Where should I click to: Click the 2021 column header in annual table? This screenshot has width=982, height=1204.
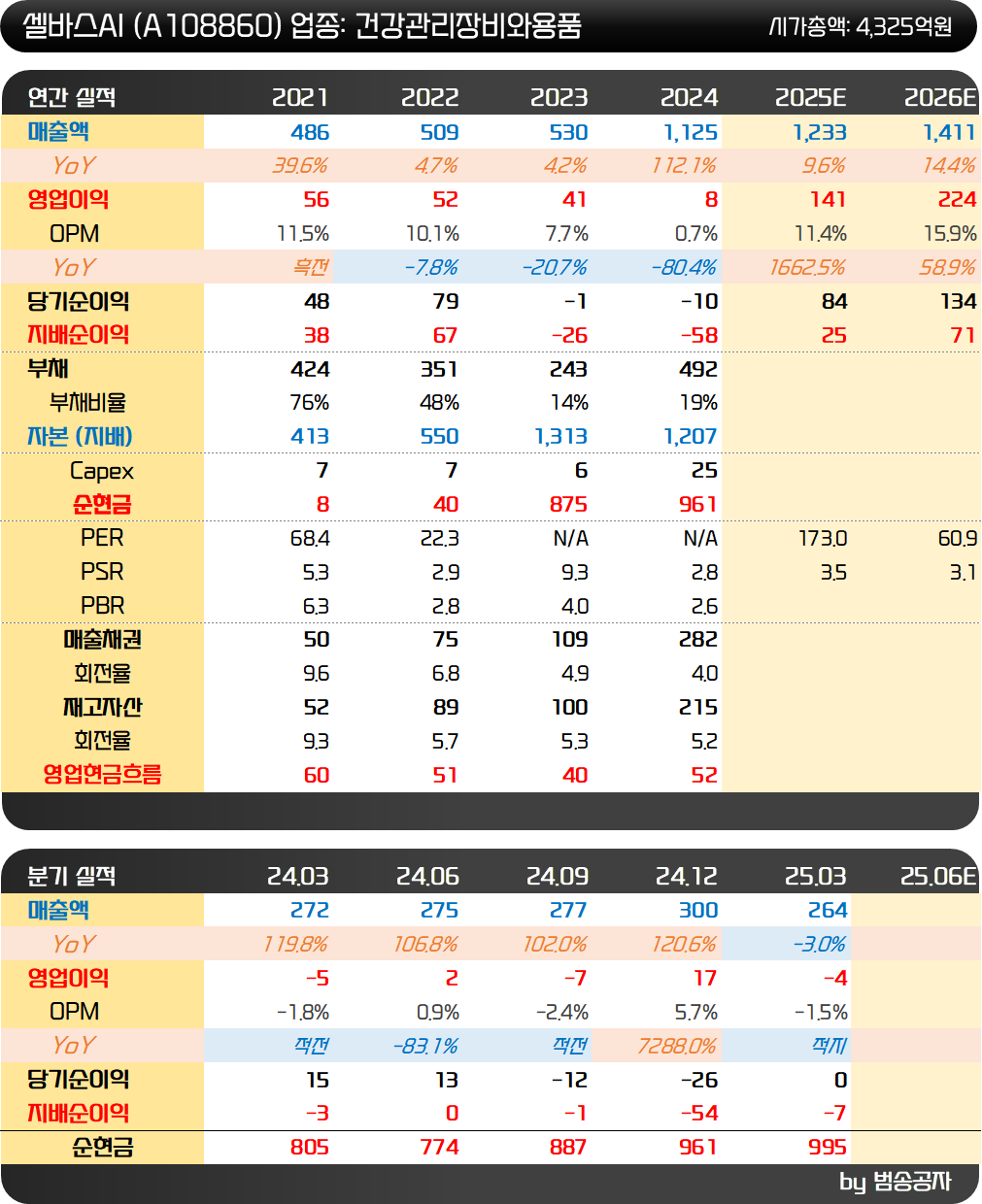coord(300,97)
